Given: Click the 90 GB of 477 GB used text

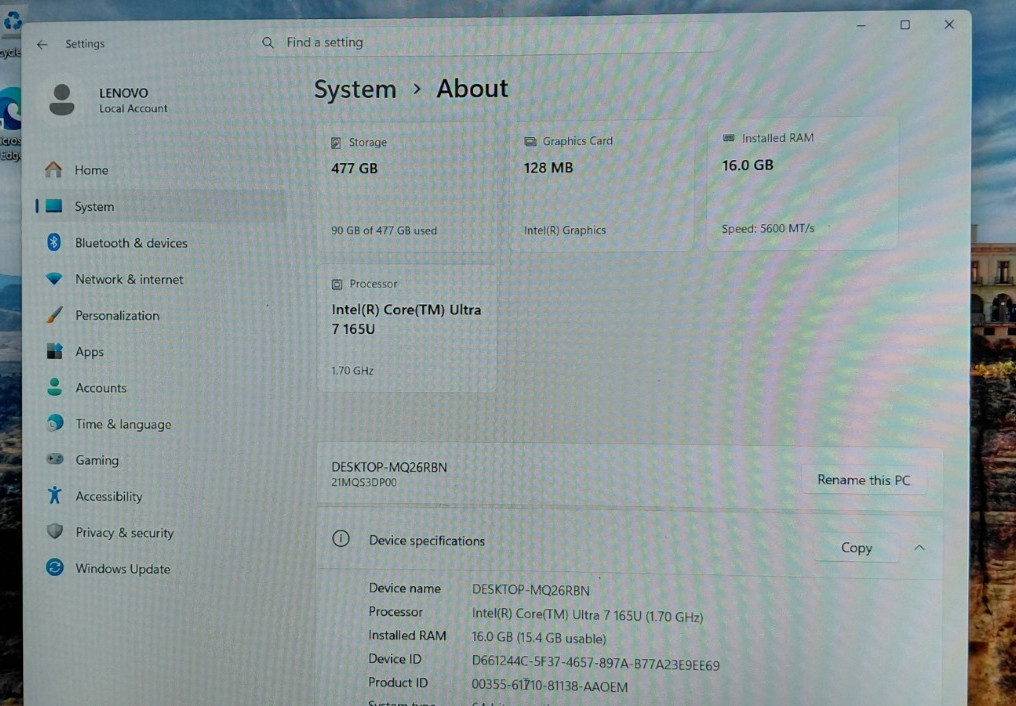Looking at the screenshot, I should [x=384, y=231].
